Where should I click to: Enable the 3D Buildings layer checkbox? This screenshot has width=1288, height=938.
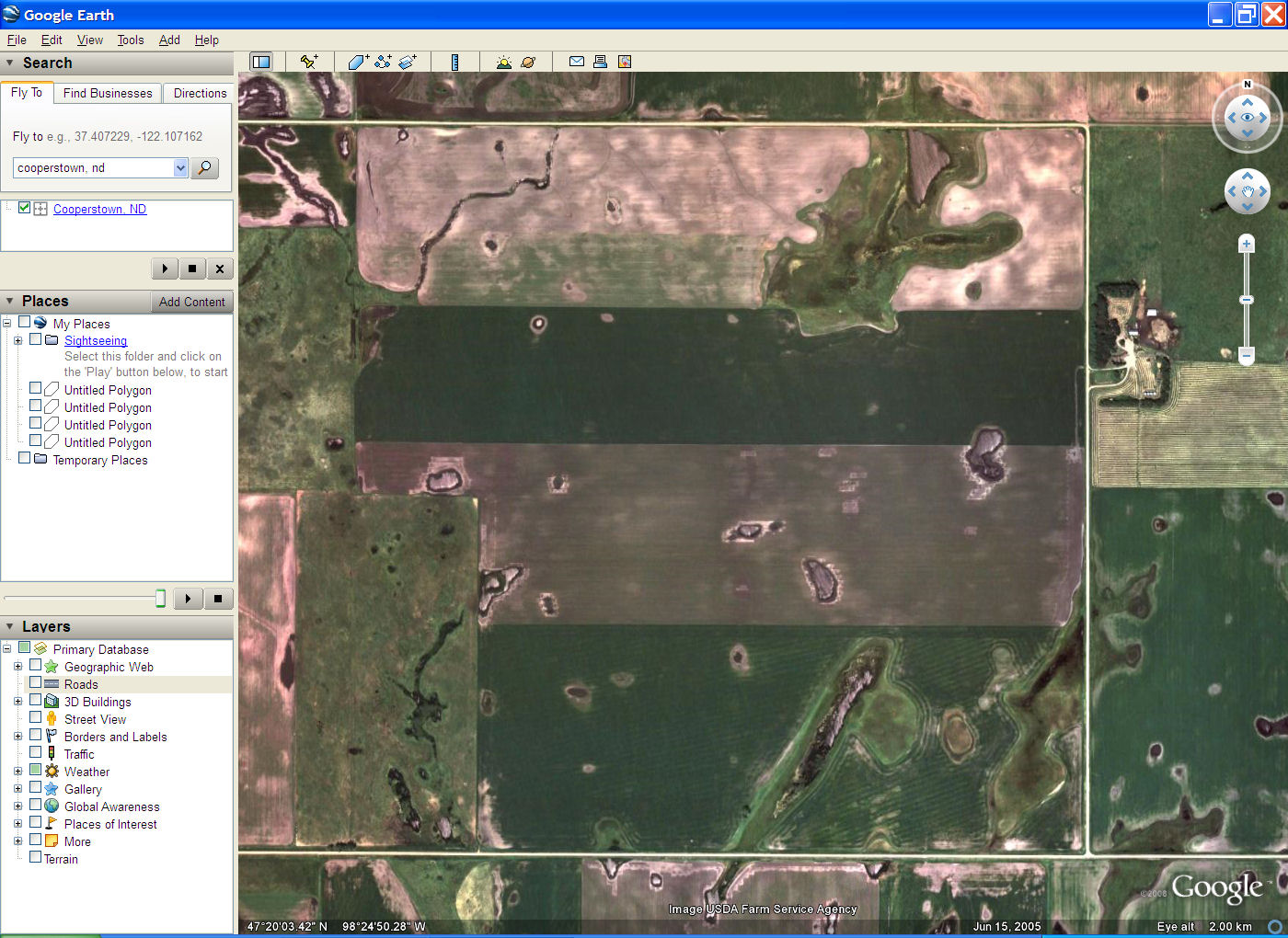pos(35,701)
